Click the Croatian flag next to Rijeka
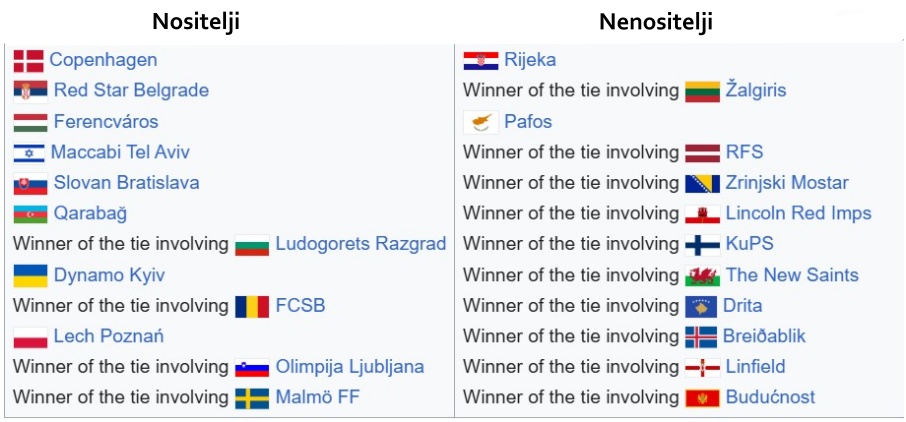The image size is (906, 422). [x=481, y=61]
